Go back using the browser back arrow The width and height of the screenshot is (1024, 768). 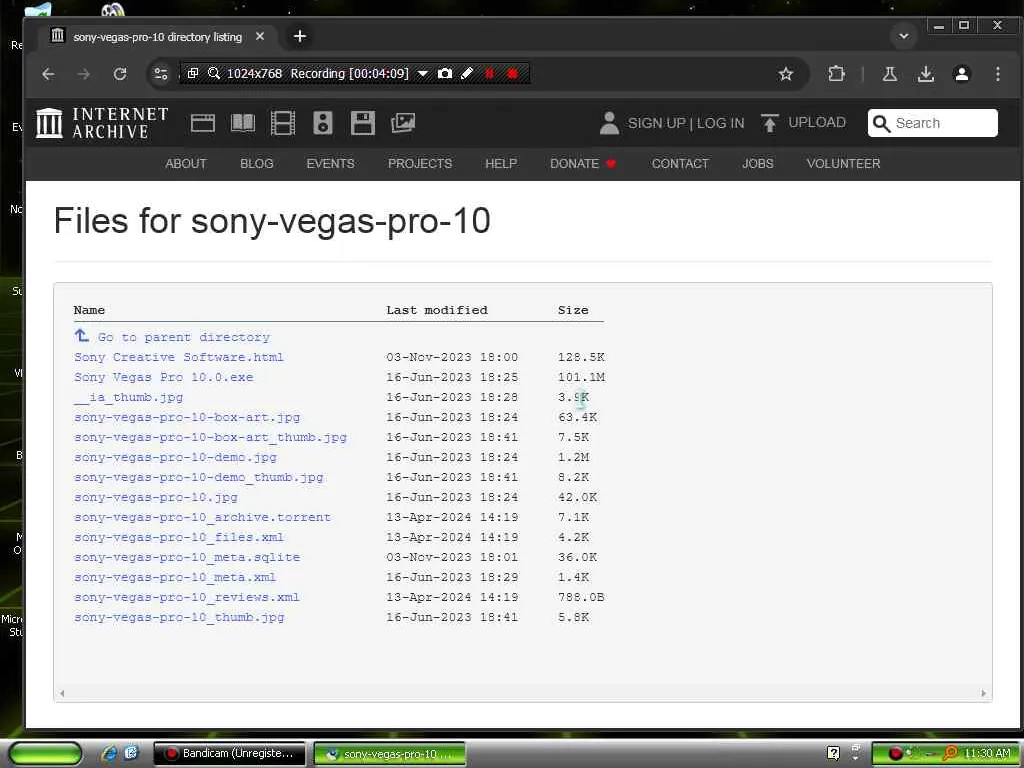point(48,74)
